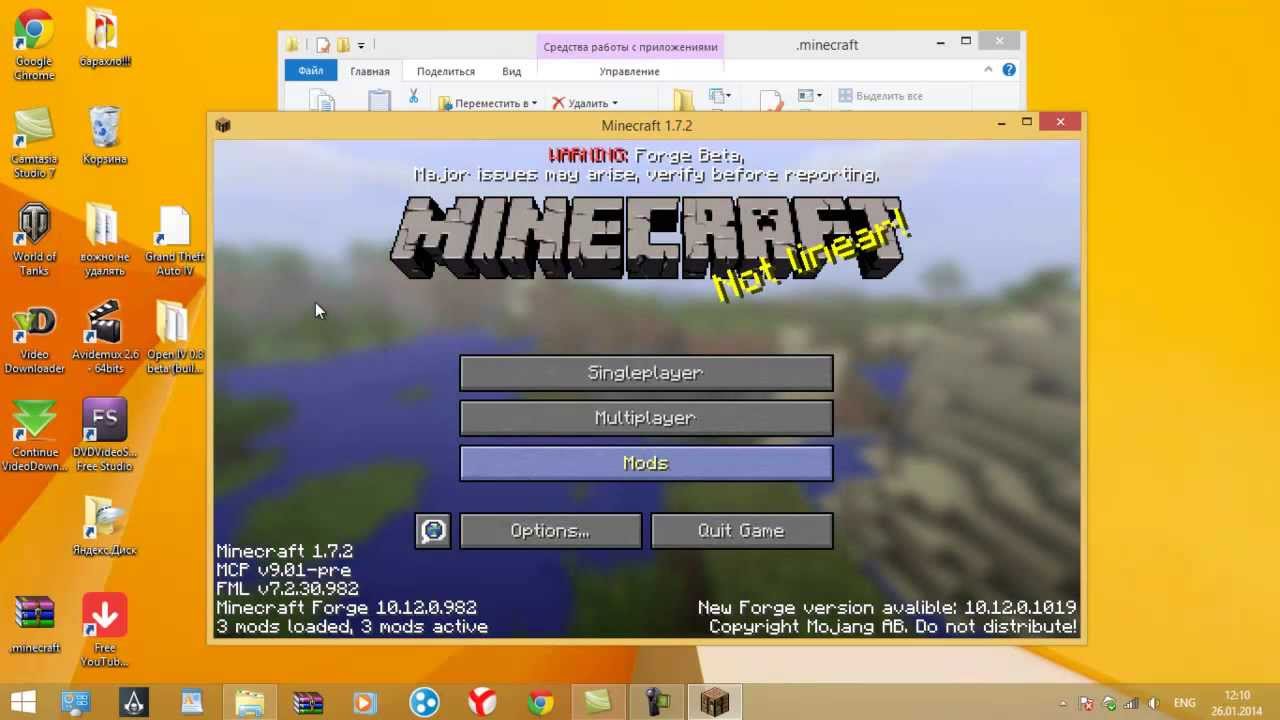
Task: Click network signal icon in tray
Action: pos(1132,703)
